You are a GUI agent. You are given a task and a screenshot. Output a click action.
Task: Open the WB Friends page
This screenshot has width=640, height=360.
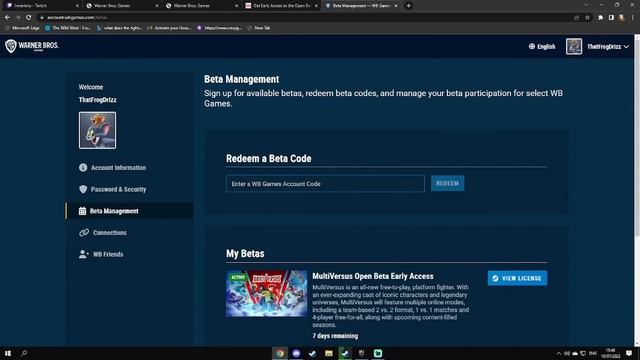coord(101,254)
